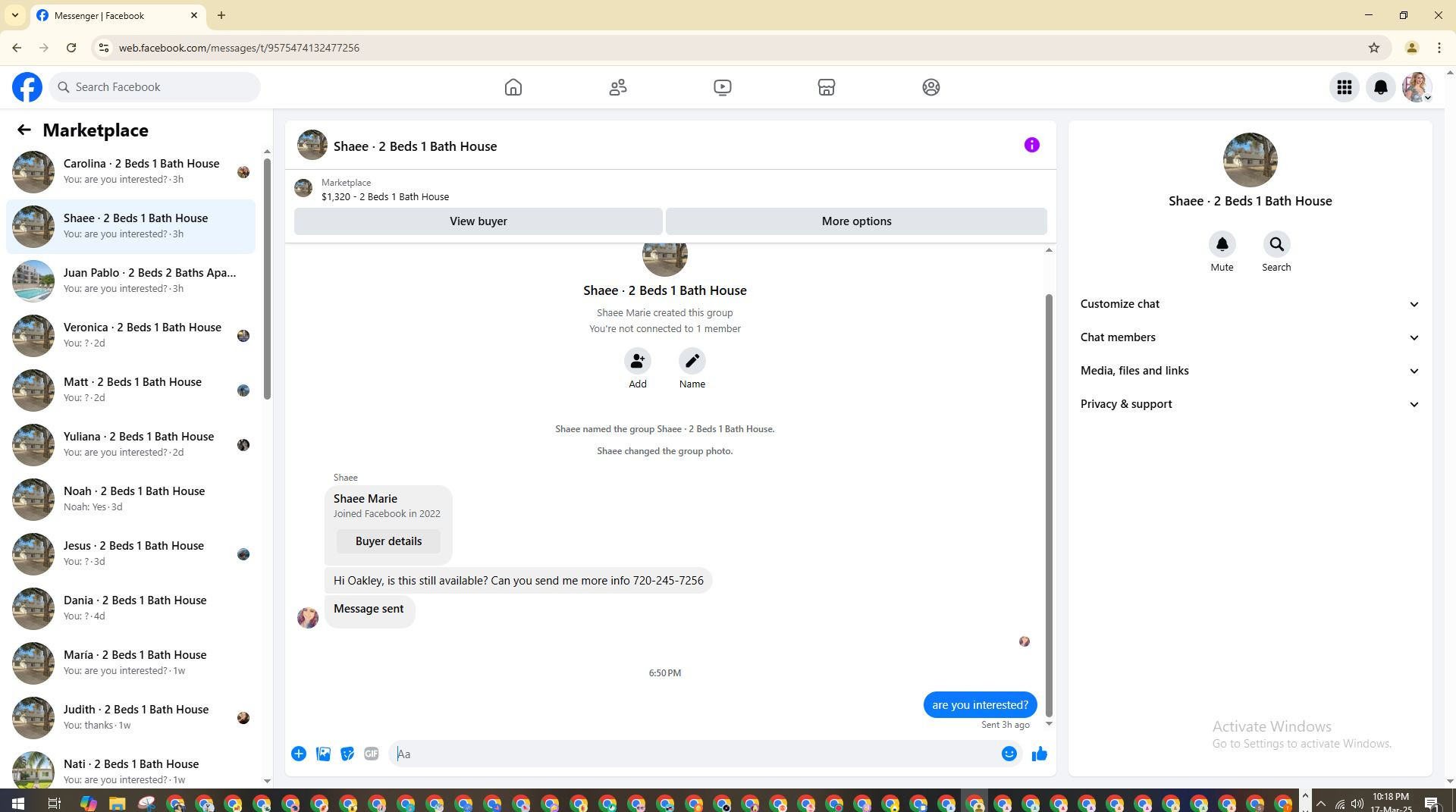Open the Juan Pablo 2 Beds 2 Baths chat
Viewport: 1456px width, 812px height.
(x=130, y=281)
